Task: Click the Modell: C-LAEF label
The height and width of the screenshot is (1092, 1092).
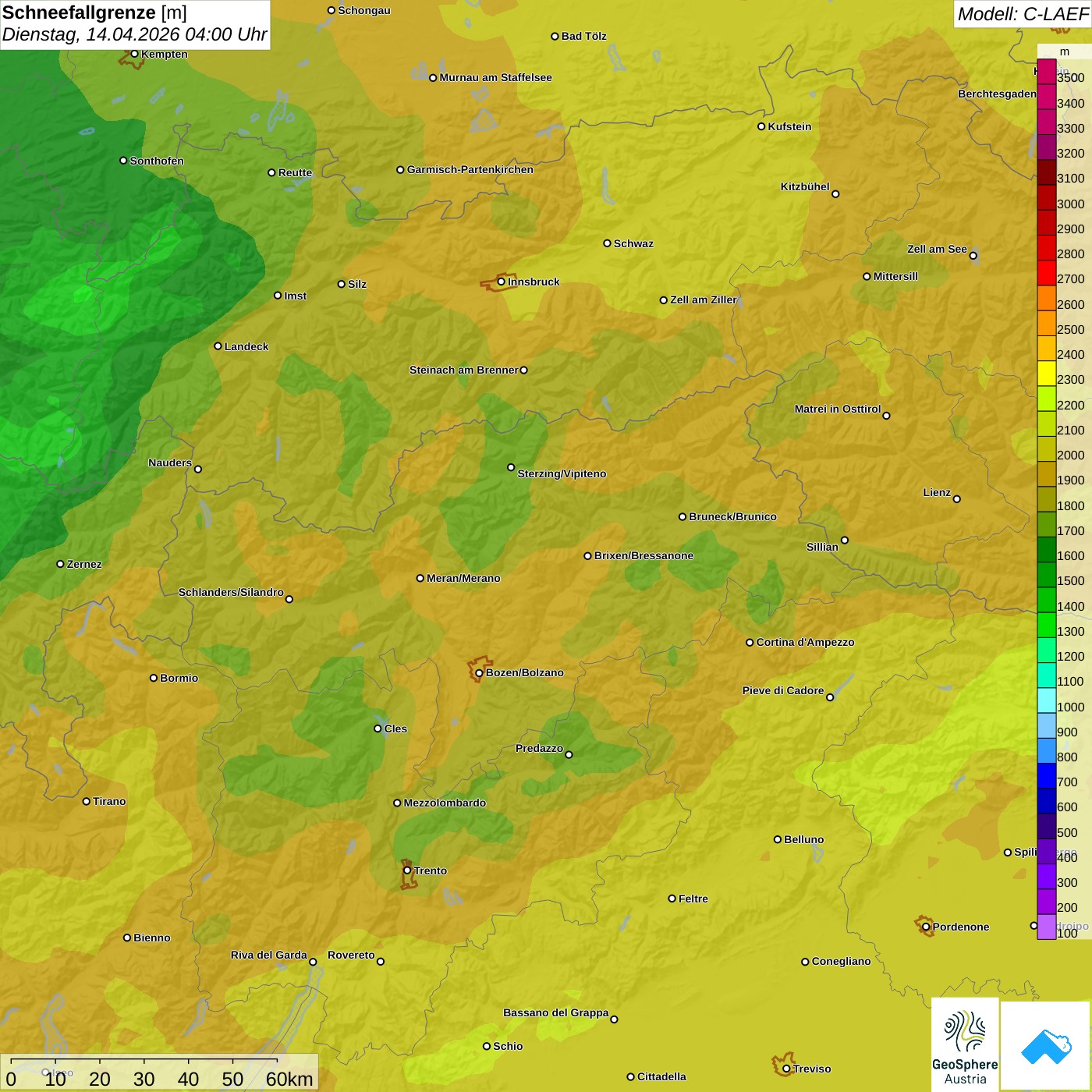Action: [1023, 14]
